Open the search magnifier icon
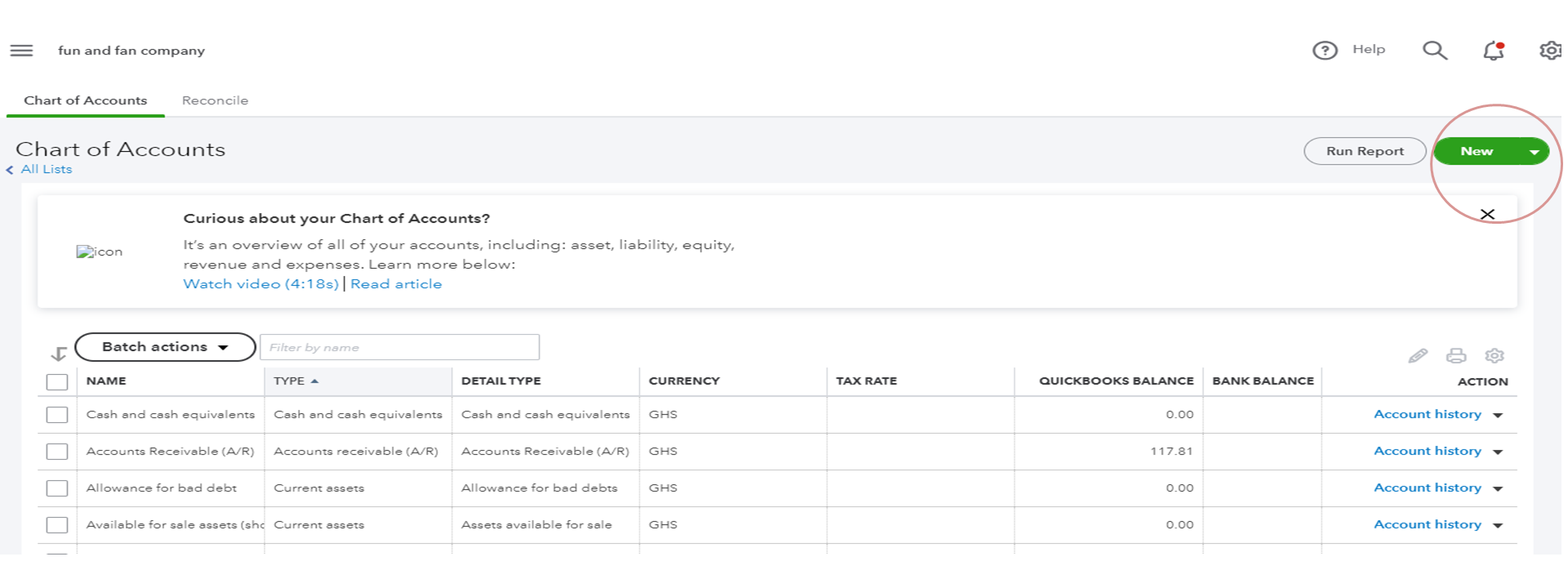This screenshot has width=1568, height=588. click(x=1435, y=51)
